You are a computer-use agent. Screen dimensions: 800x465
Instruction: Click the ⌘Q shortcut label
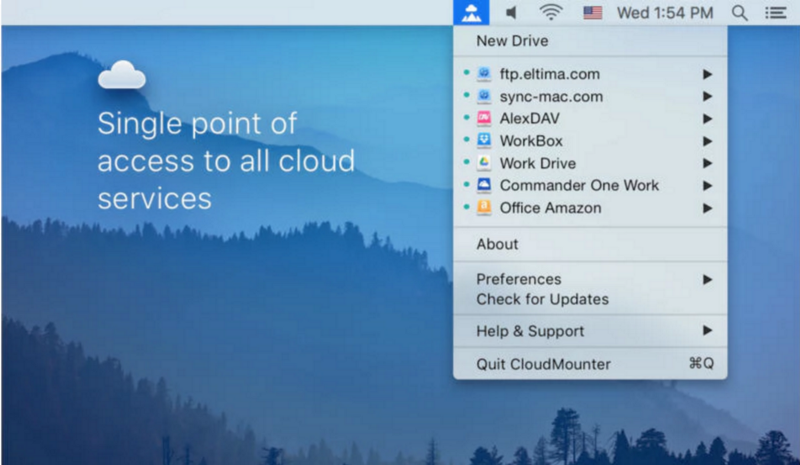click(x=701, y=363)
